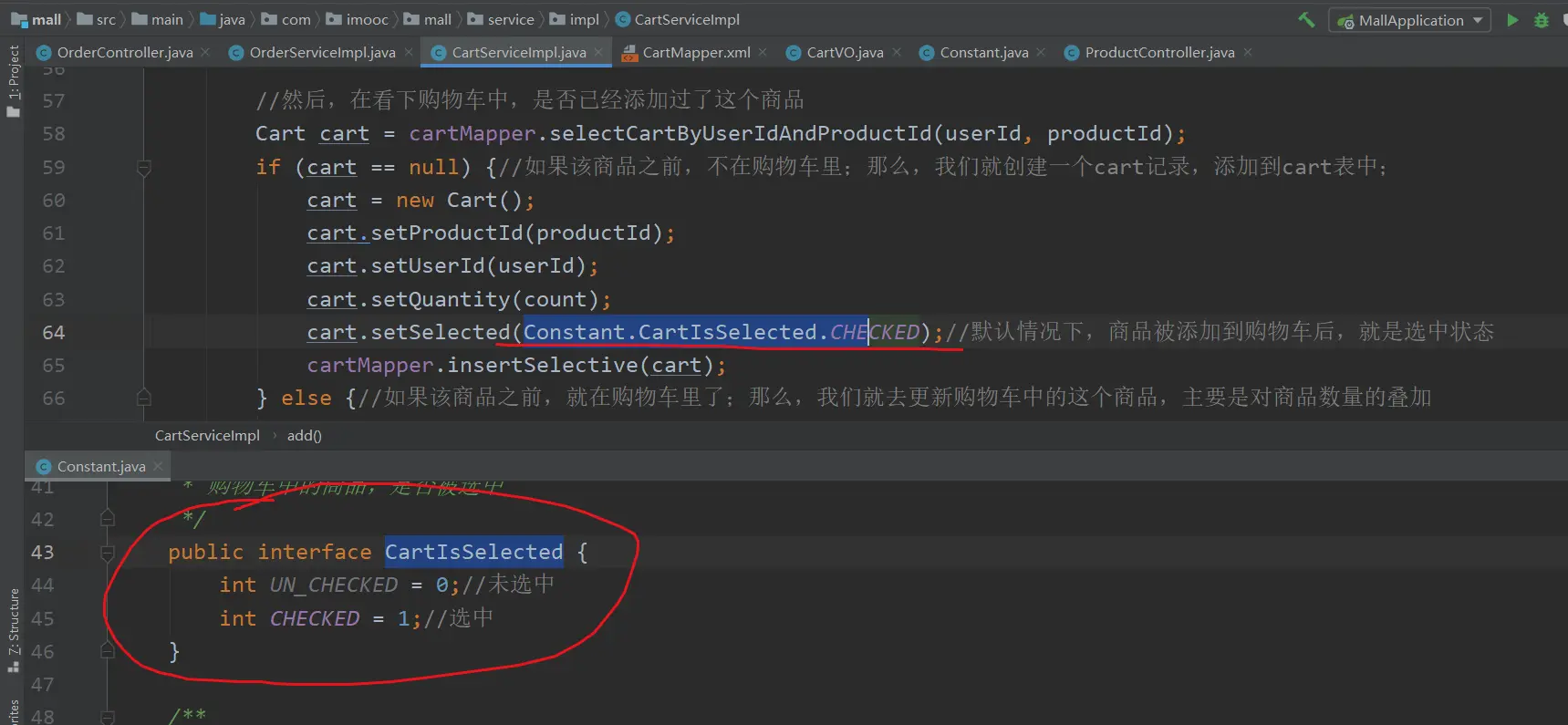1568x725 pixels.
Task: Open the MallApplication run configuration dropdown
Action: (1410, 20)
